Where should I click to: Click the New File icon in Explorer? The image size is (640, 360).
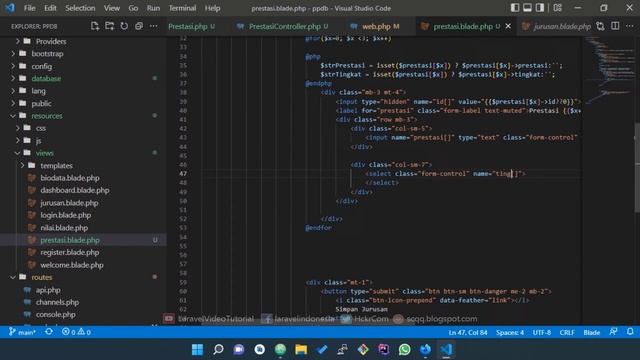point(95,26)
